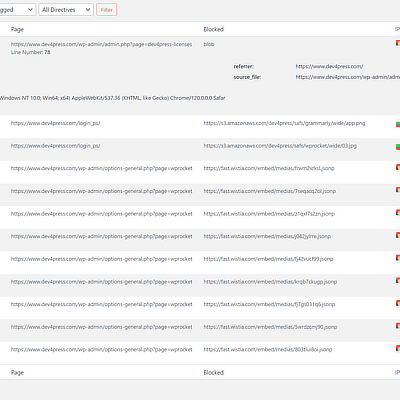Open the partially visible dropdown left of All Directives
This screenshot has width=400, height=400.
[x=18, y=10]
